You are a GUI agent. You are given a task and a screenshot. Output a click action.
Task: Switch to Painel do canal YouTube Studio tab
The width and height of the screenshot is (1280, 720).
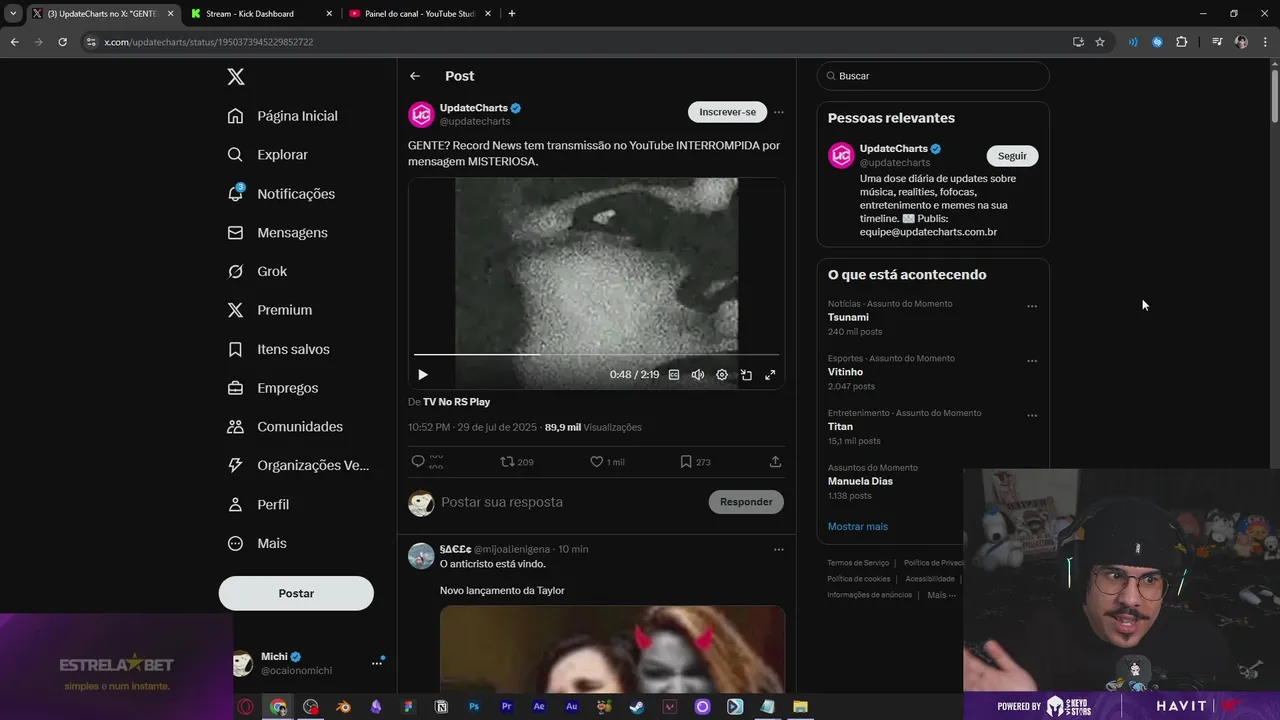point(418,14)
